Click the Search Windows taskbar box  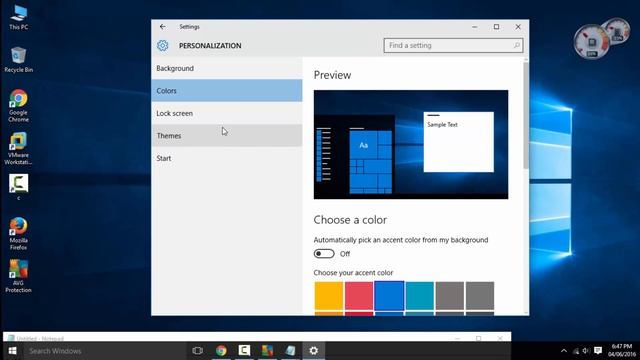coord(104,351)
